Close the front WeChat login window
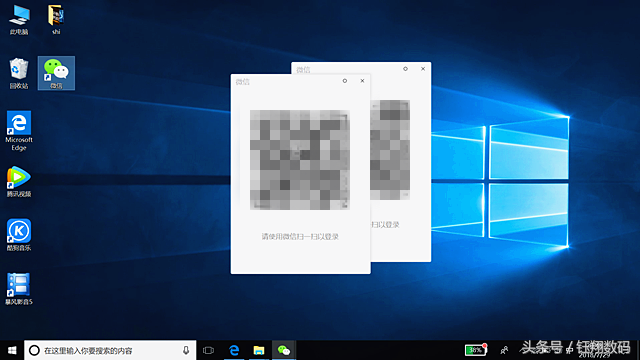The height and width of the screenshot is (360, 640). click(362, 81)
